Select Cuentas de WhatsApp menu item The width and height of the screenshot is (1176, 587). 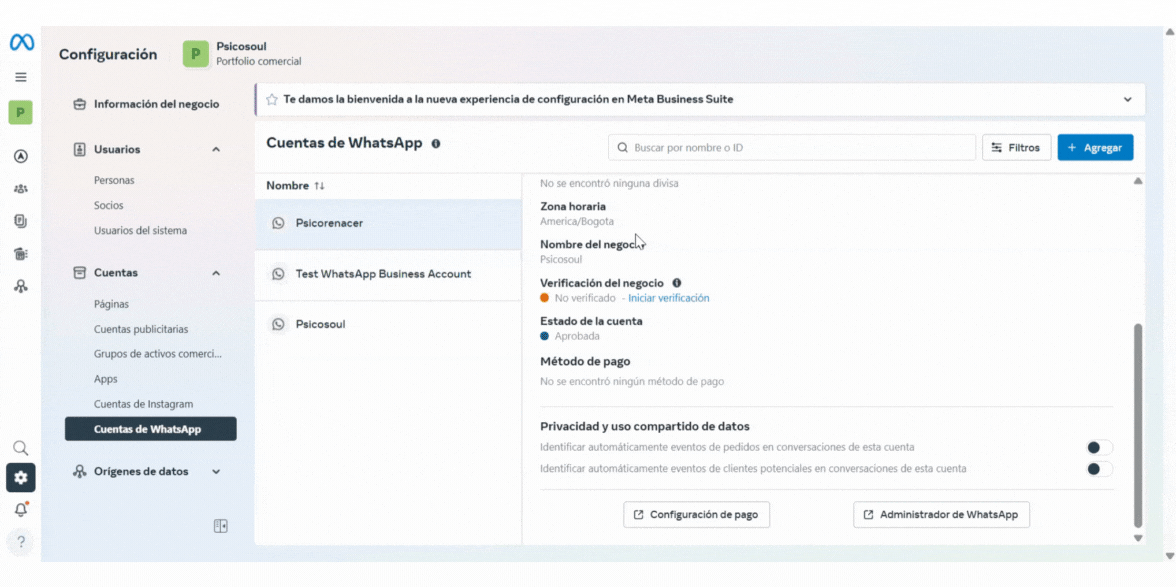(151, 430)
